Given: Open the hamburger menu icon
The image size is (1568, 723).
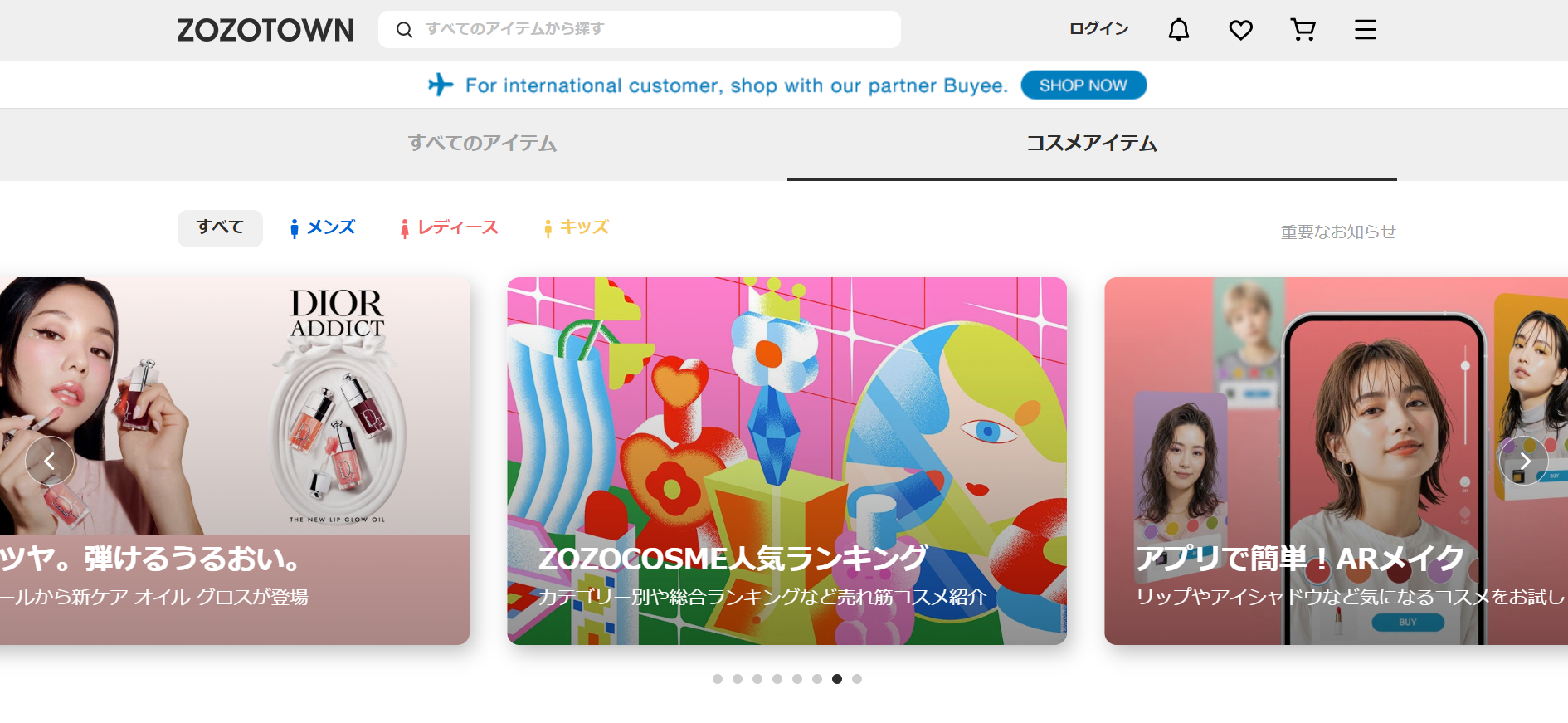Looking at the screenshot, I should [x=1365, y=30].
